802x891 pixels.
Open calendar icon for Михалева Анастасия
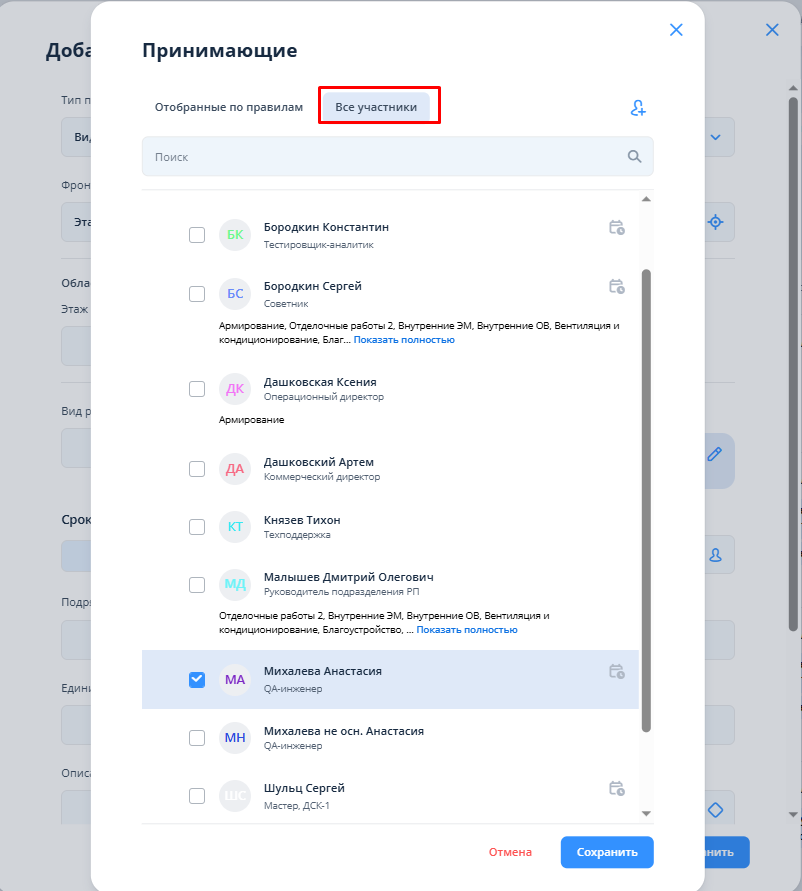[x=617, y=671]
